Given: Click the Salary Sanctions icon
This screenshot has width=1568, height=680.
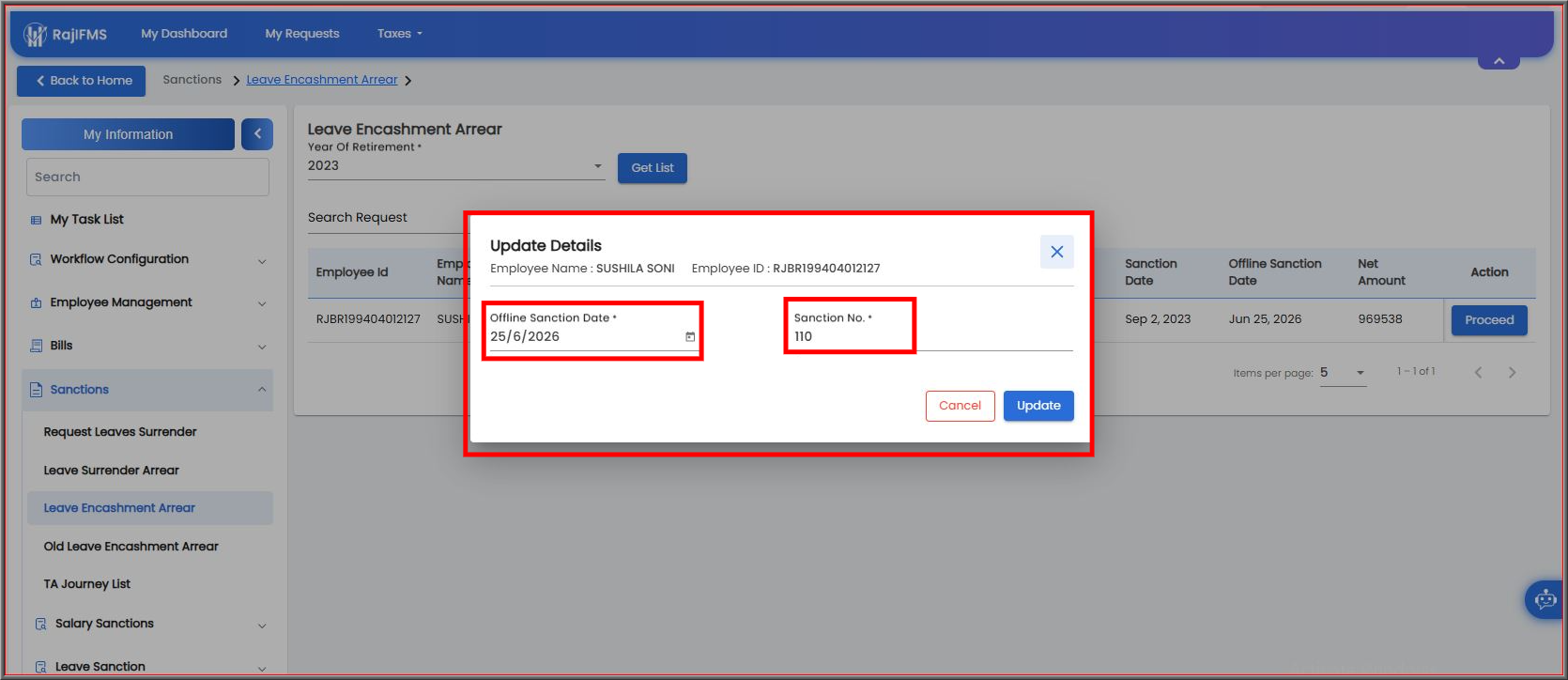Looking at the screenshot, I should (40, 624).
